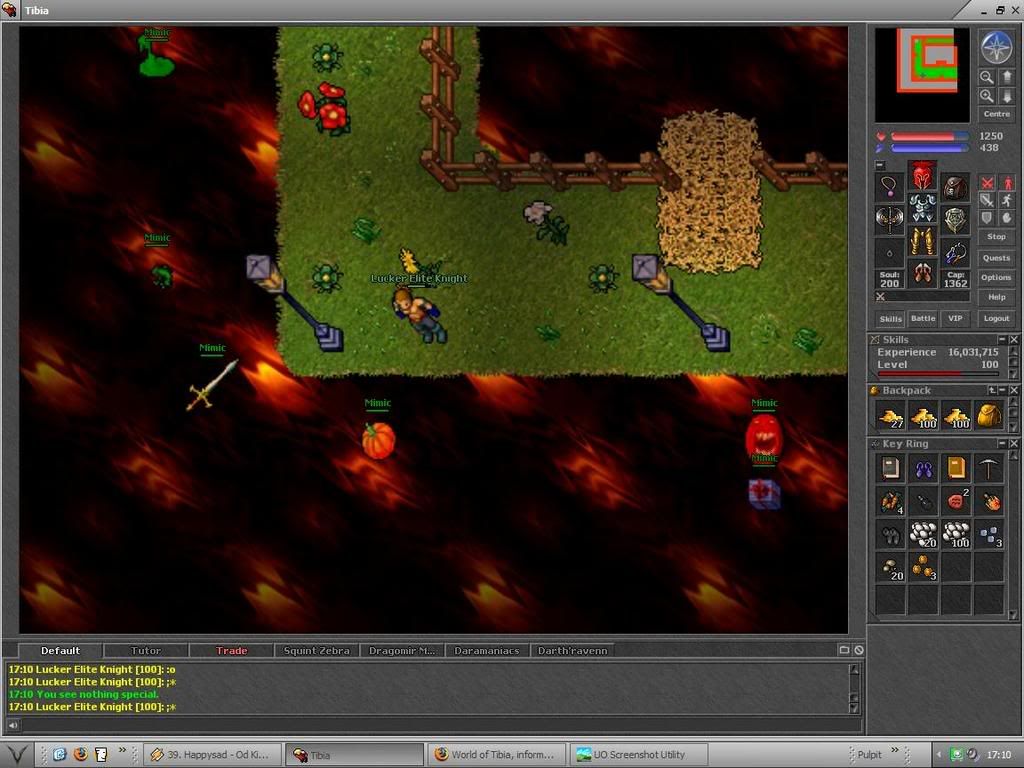
Task: Open the channel list icon above chat
Action: 844,650
